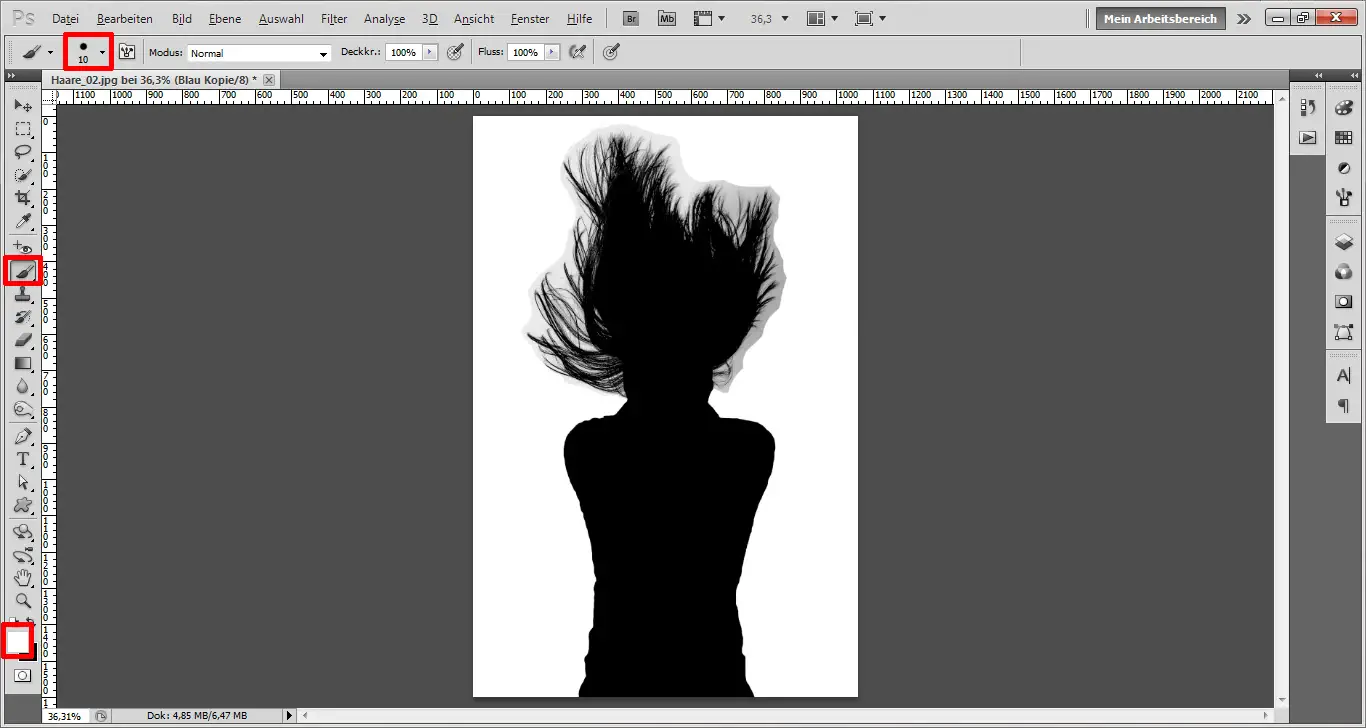Viewport: 1366px width, 728px height.
Task: Select the Zoom tool
Action: coord(23,601)
